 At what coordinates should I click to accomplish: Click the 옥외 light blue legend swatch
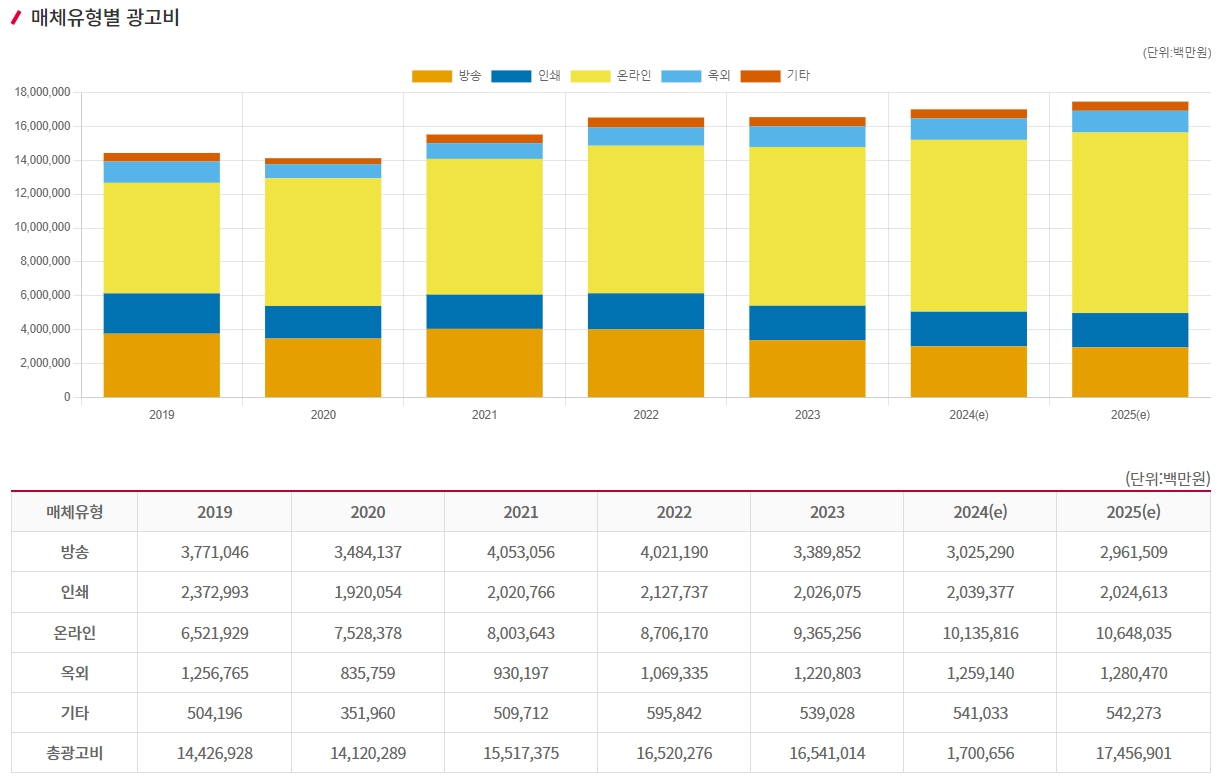pos(684,76)
